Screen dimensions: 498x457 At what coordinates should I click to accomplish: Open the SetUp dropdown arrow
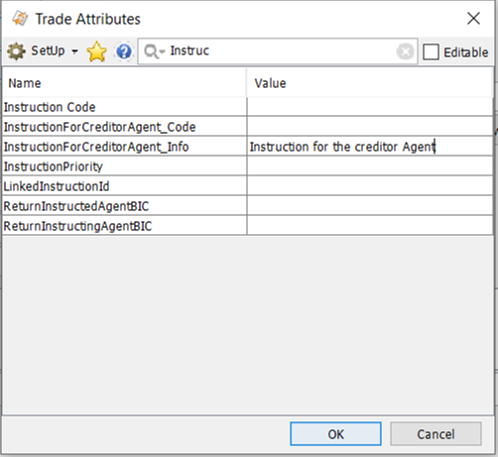pyautogui.click(x=75, y=52)
